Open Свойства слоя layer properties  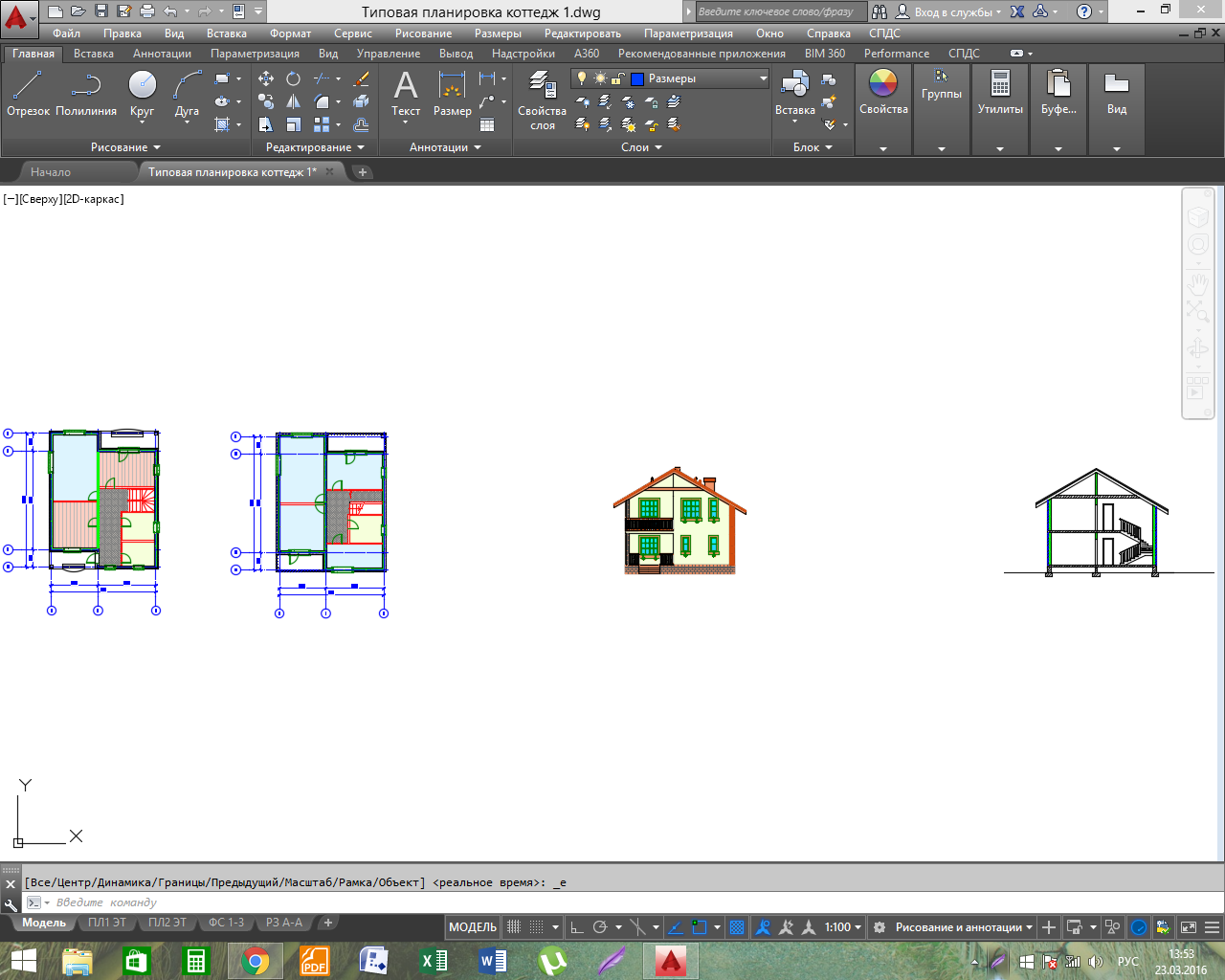point(542,100)
